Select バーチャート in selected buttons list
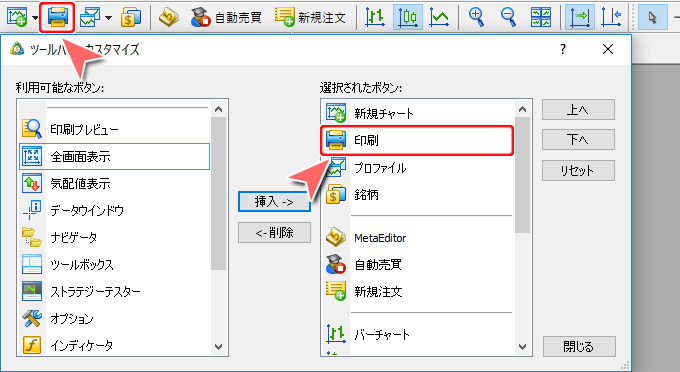This screenshot has height=372, width=680. point(418,334)
